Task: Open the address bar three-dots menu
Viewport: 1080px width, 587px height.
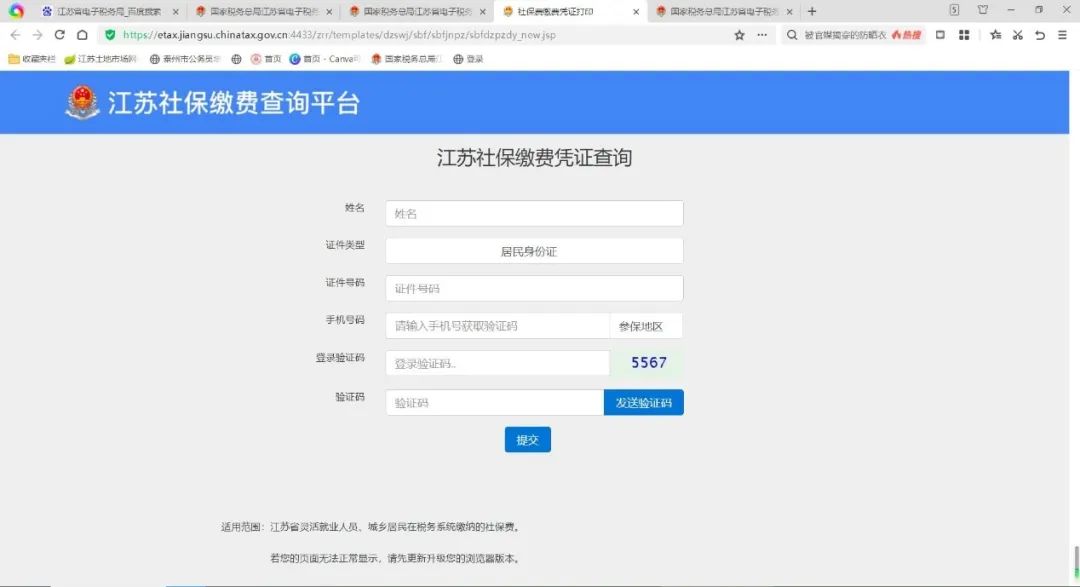Action: pyautogui.click(x=762, y=34)
